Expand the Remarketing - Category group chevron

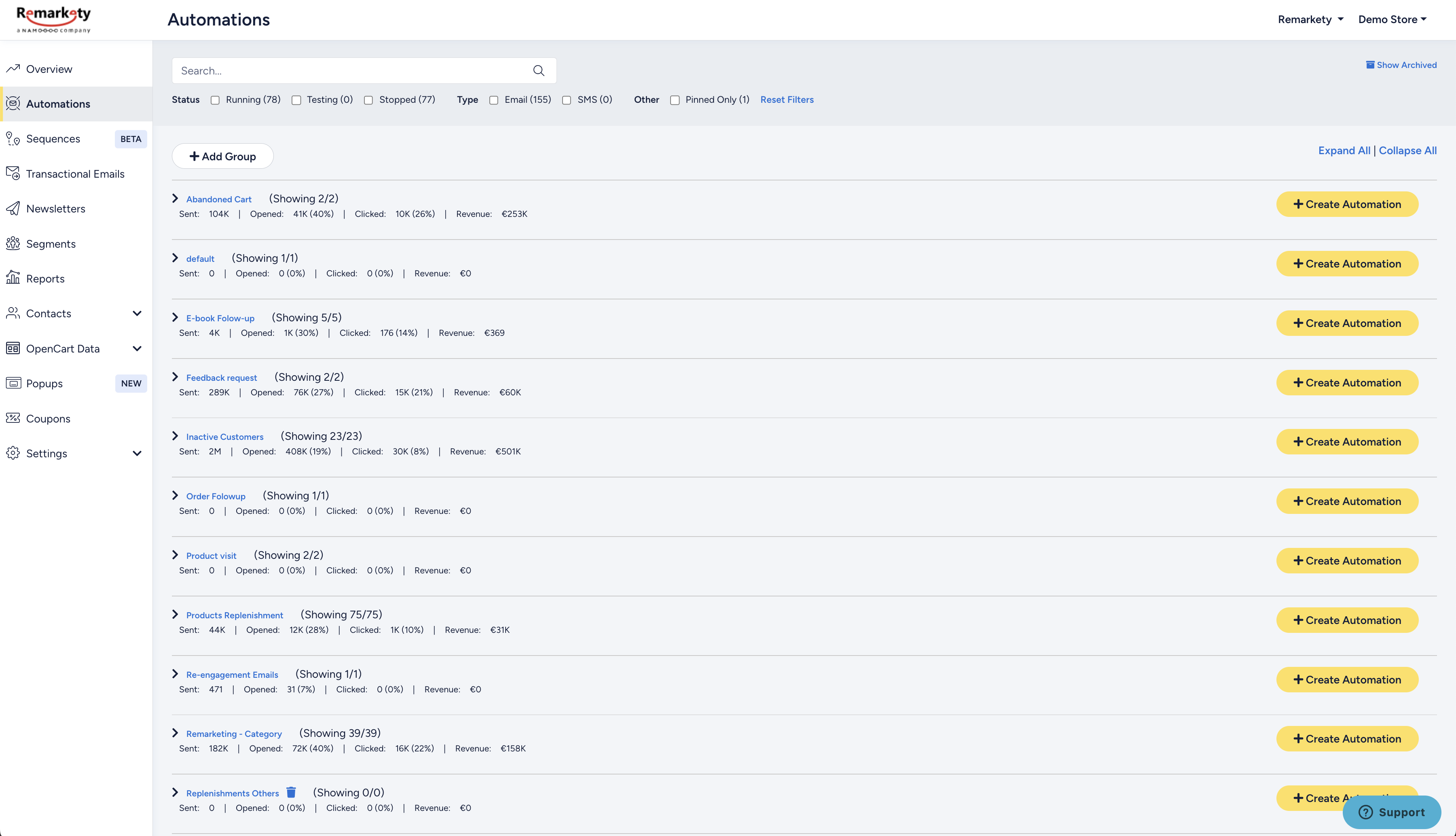(175, 733)
